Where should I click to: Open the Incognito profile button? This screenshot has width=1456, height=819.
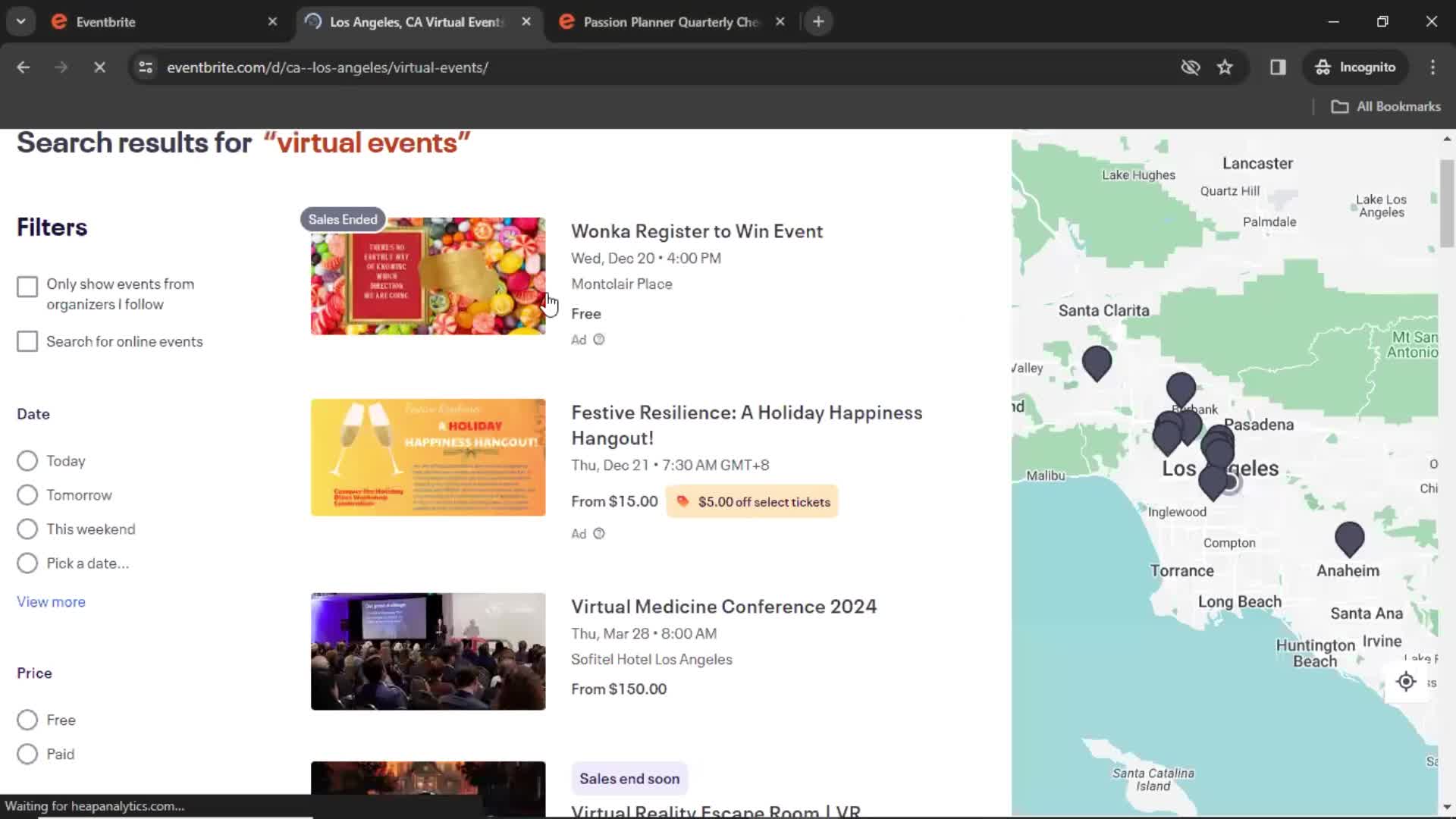click(1355, 67)
